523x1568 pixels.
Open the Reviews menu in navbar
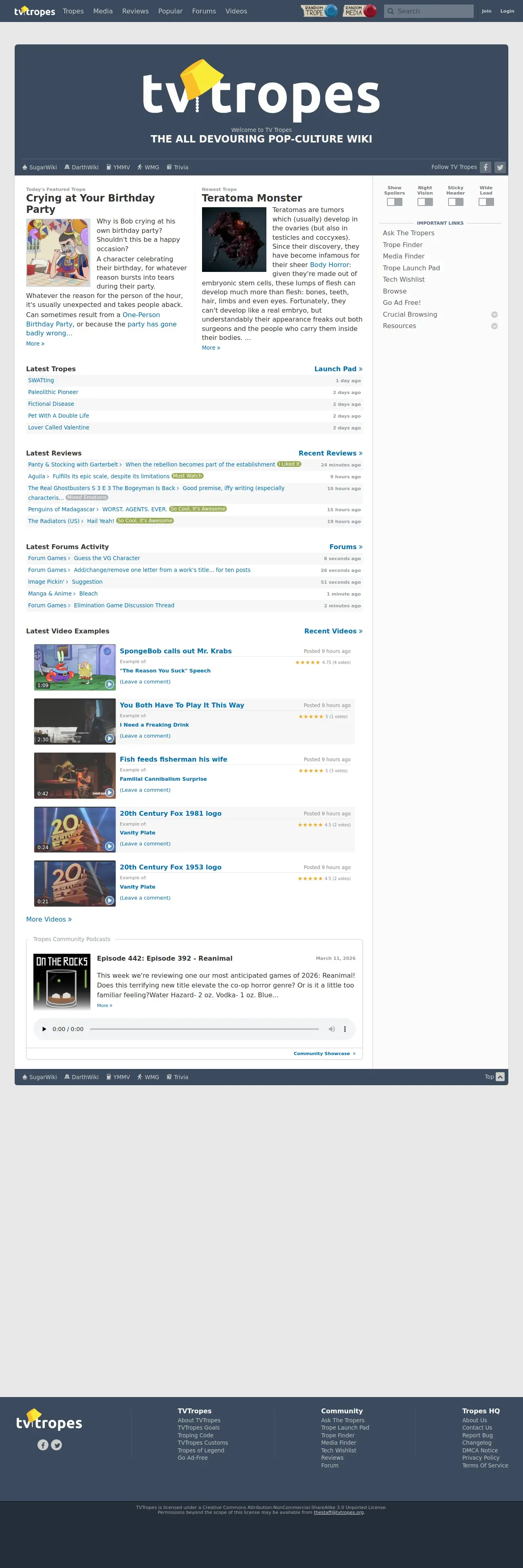[135, 11]
